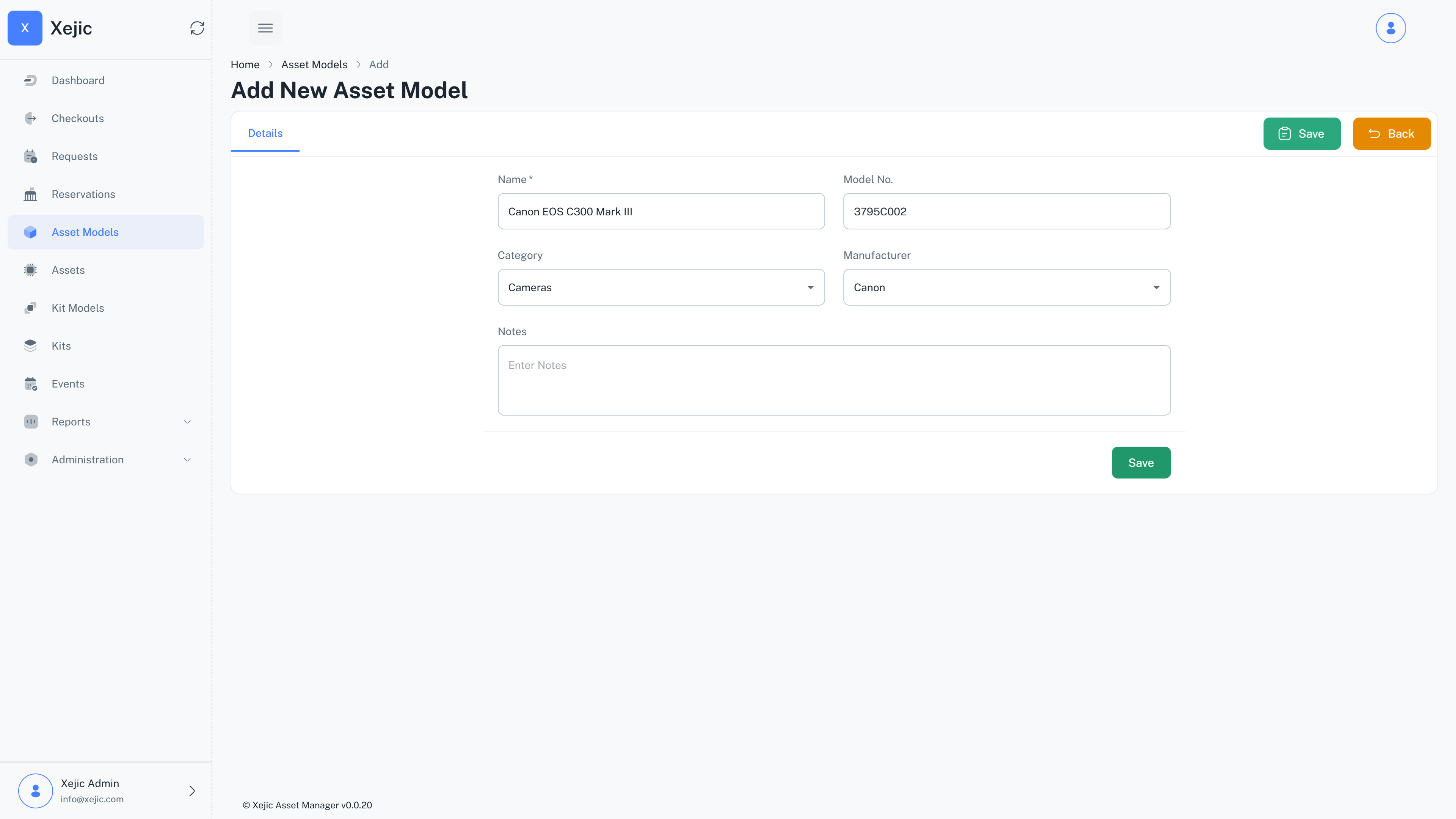The image size is (1456, 819).
Task: Open the Events page
Action: [106, 383]
